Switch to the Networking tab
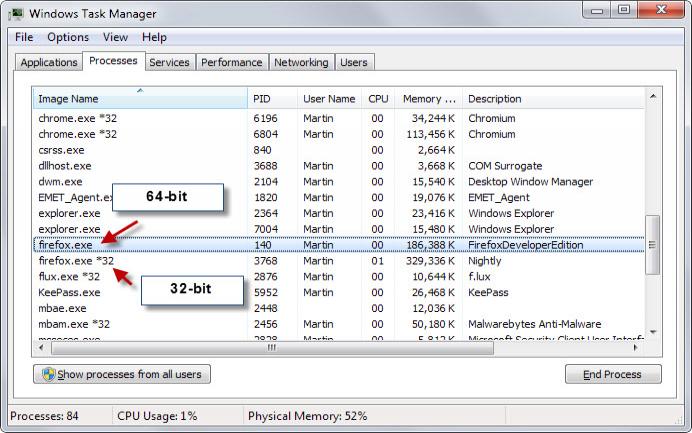The height and width of the screenshot is (433, 692). [301, 62]
